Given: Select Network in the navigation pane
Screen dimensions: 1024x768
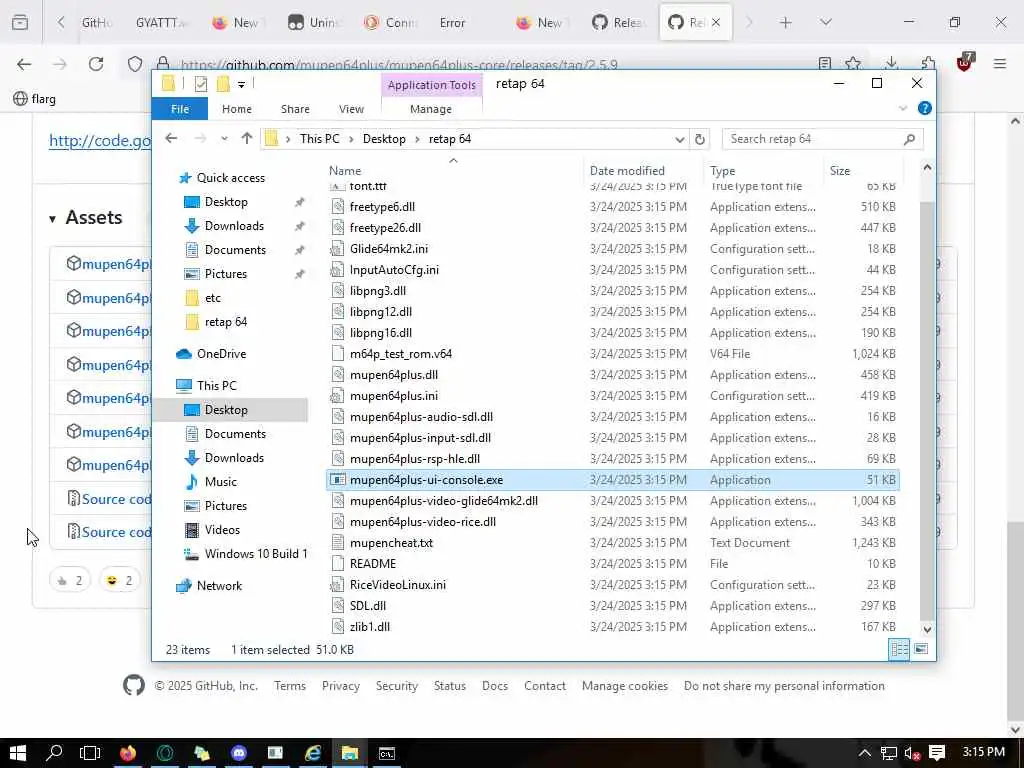Looking at the screenshot, I should tap(219, 586).
